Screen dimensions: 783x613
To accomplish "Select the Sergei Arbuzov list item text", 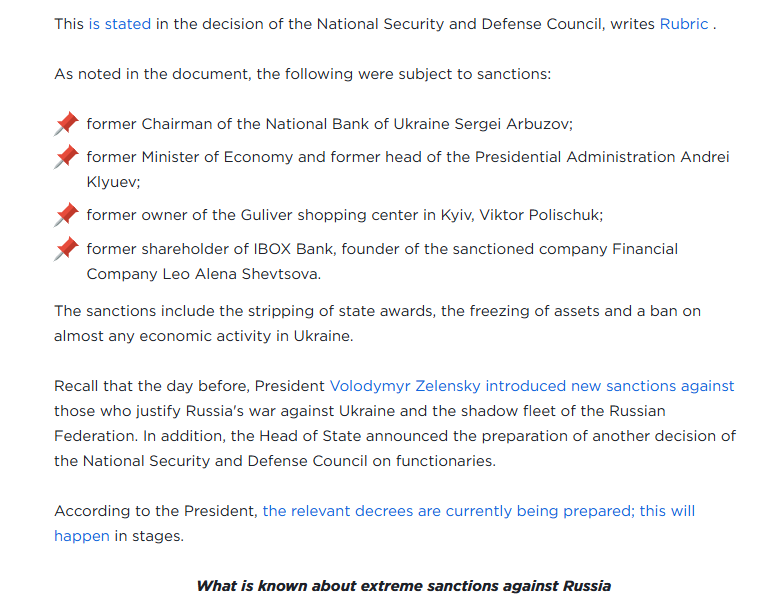I will click(330, 124).
